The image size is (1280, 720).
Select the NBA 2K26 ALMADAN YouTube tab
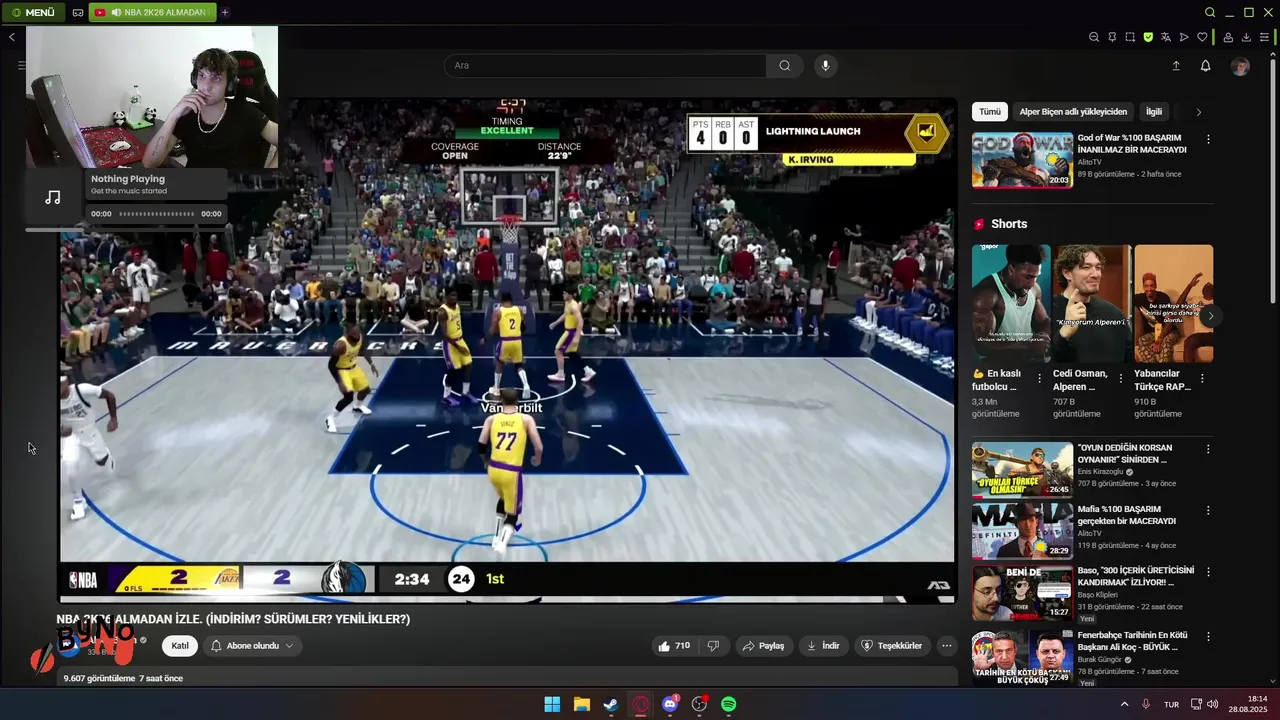(151, 12)
